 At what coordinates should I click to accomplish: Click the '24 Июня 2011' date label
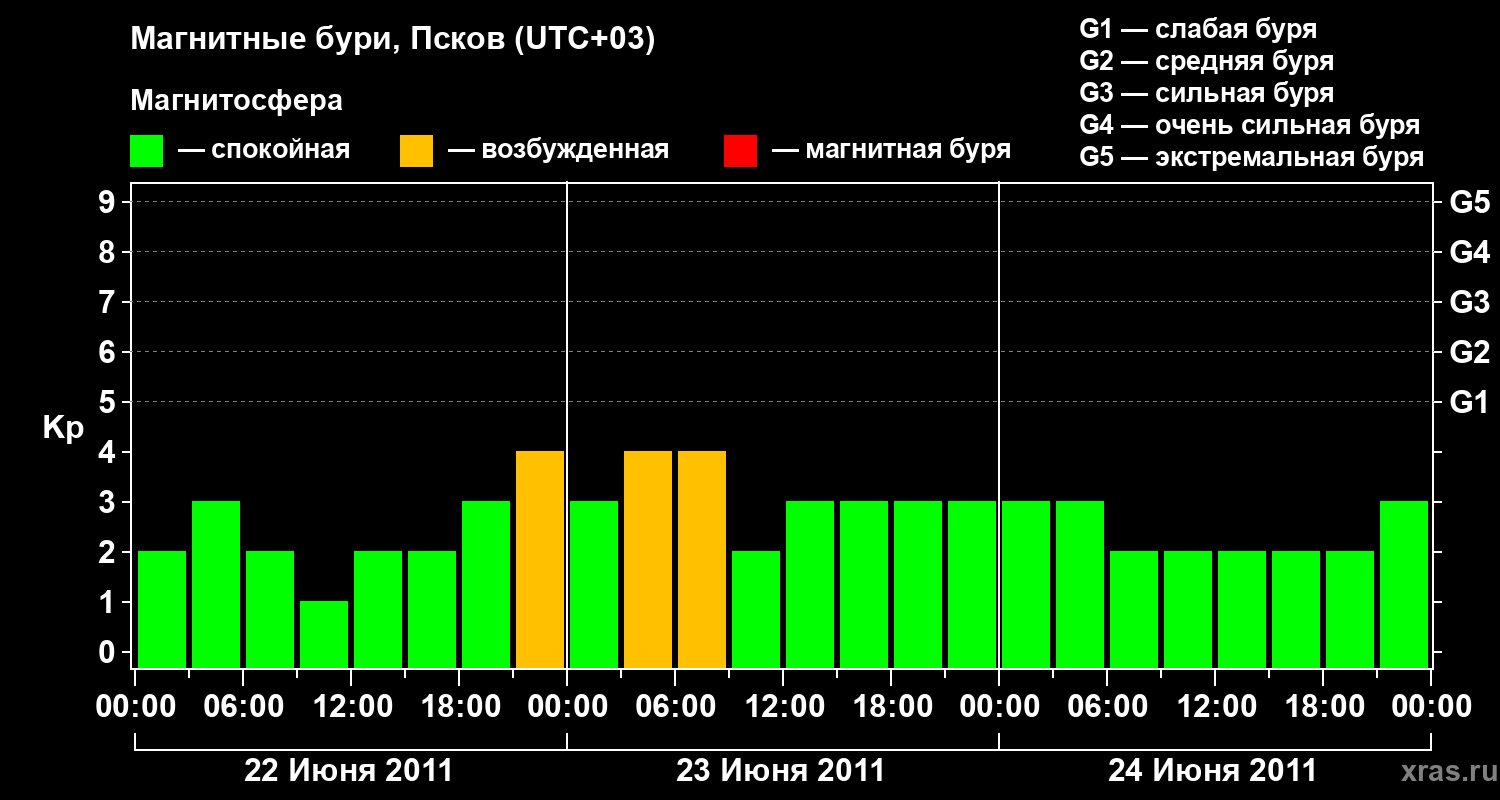click(x=1213, y=771)
